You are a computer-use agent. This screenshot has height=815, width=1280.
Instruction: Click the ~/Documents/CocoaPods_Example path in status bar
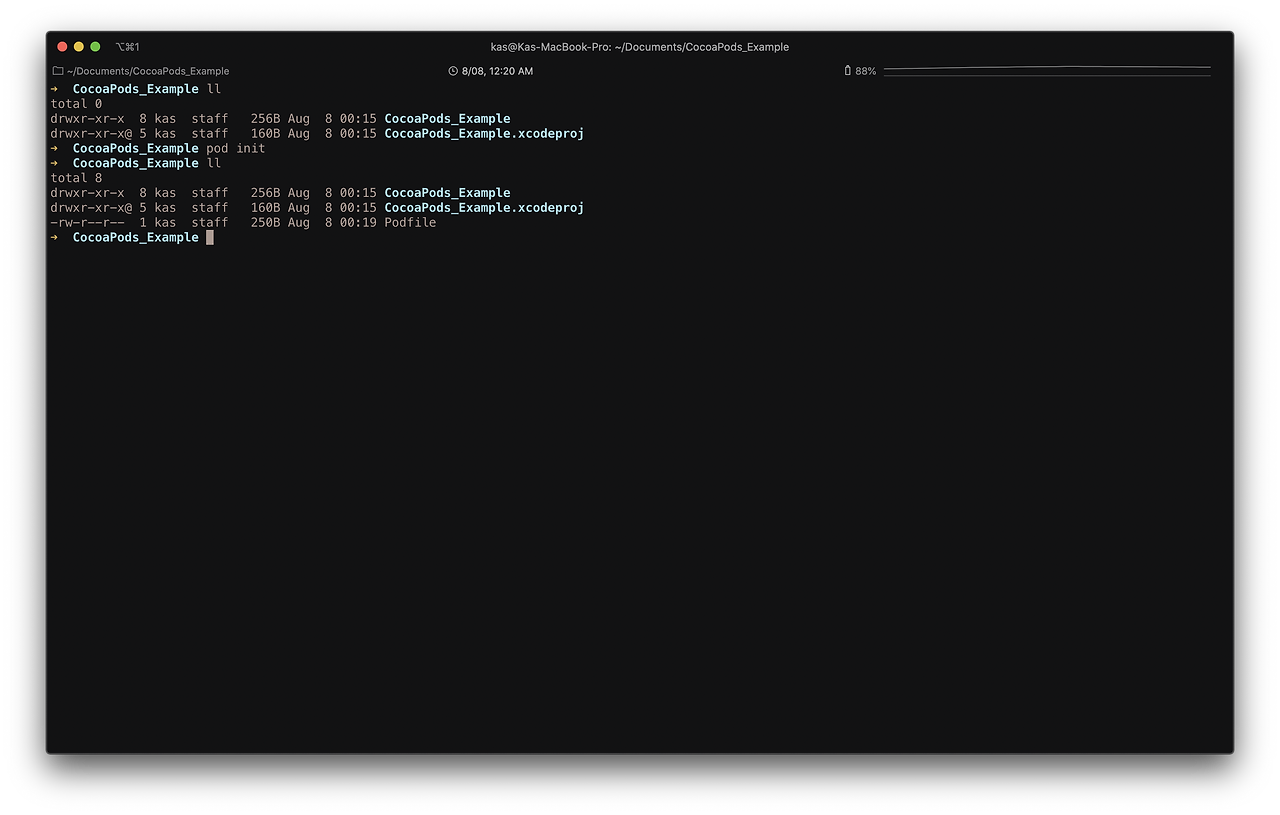pos(148,71)
